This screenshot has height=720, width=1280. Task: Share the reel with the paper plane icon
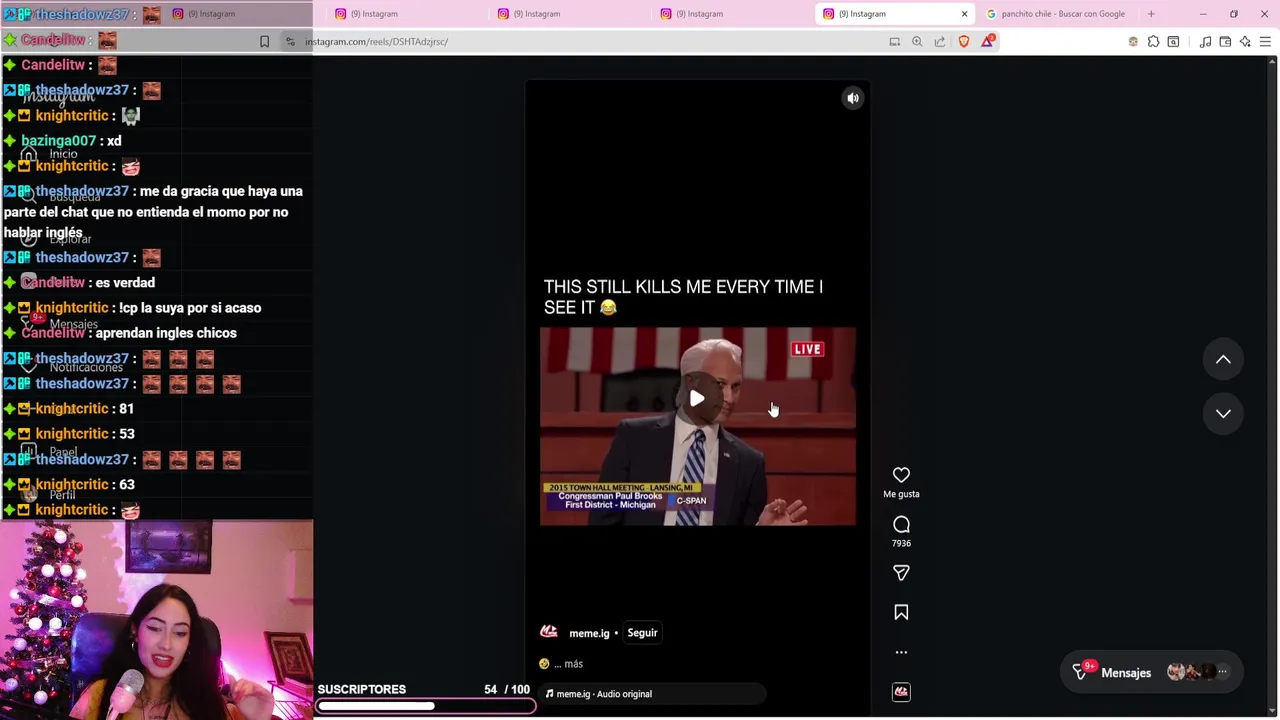pos(901,573)
